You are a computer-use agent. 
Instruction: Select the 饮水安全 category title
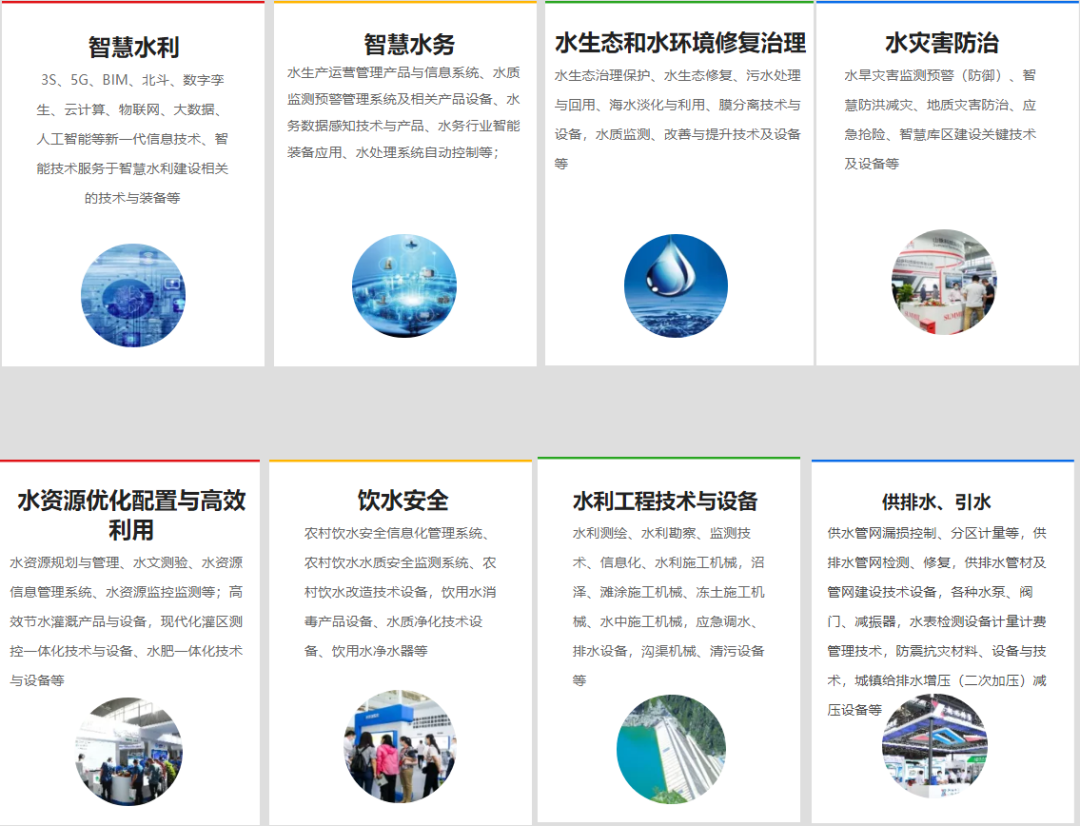tap(404, 497)
